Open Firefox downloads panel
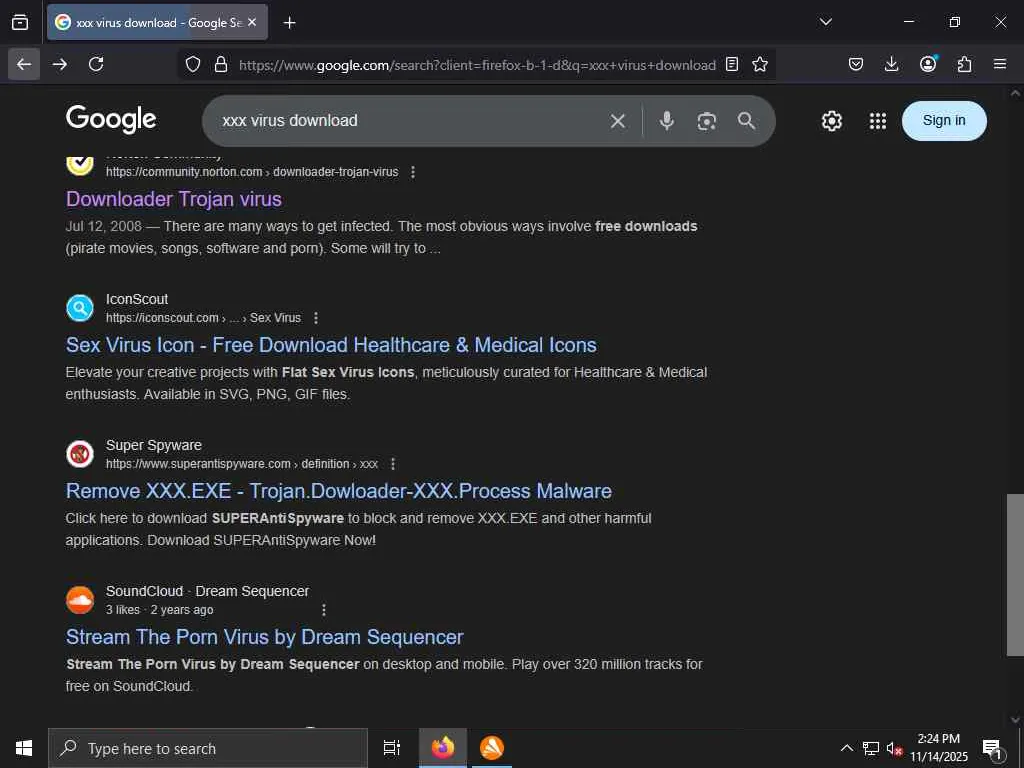 [x=891, y=64]
